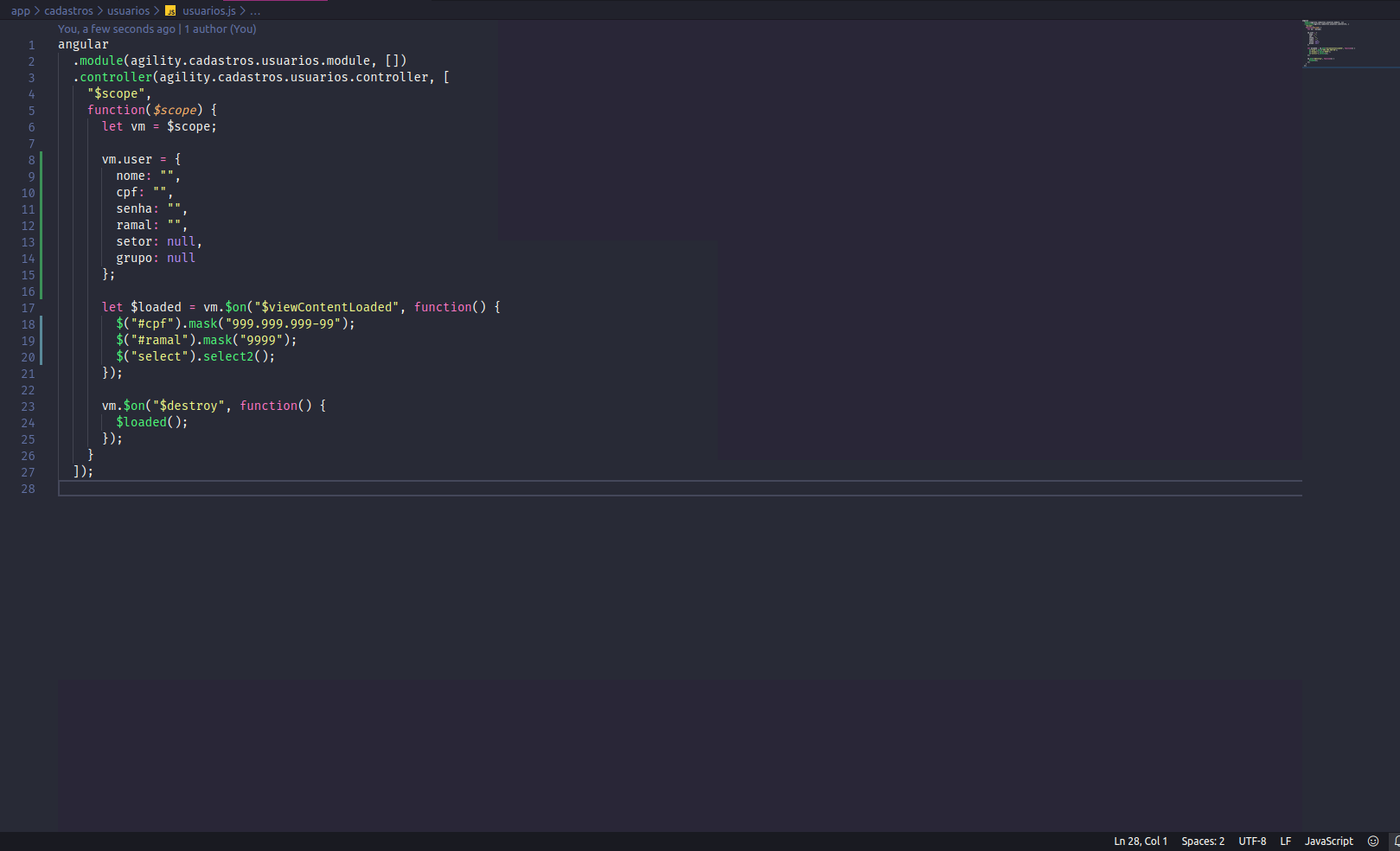This screenshot has width=1400, height=851.
Task: Click the change marker next to line 18
Action: [x=41, y=323]
